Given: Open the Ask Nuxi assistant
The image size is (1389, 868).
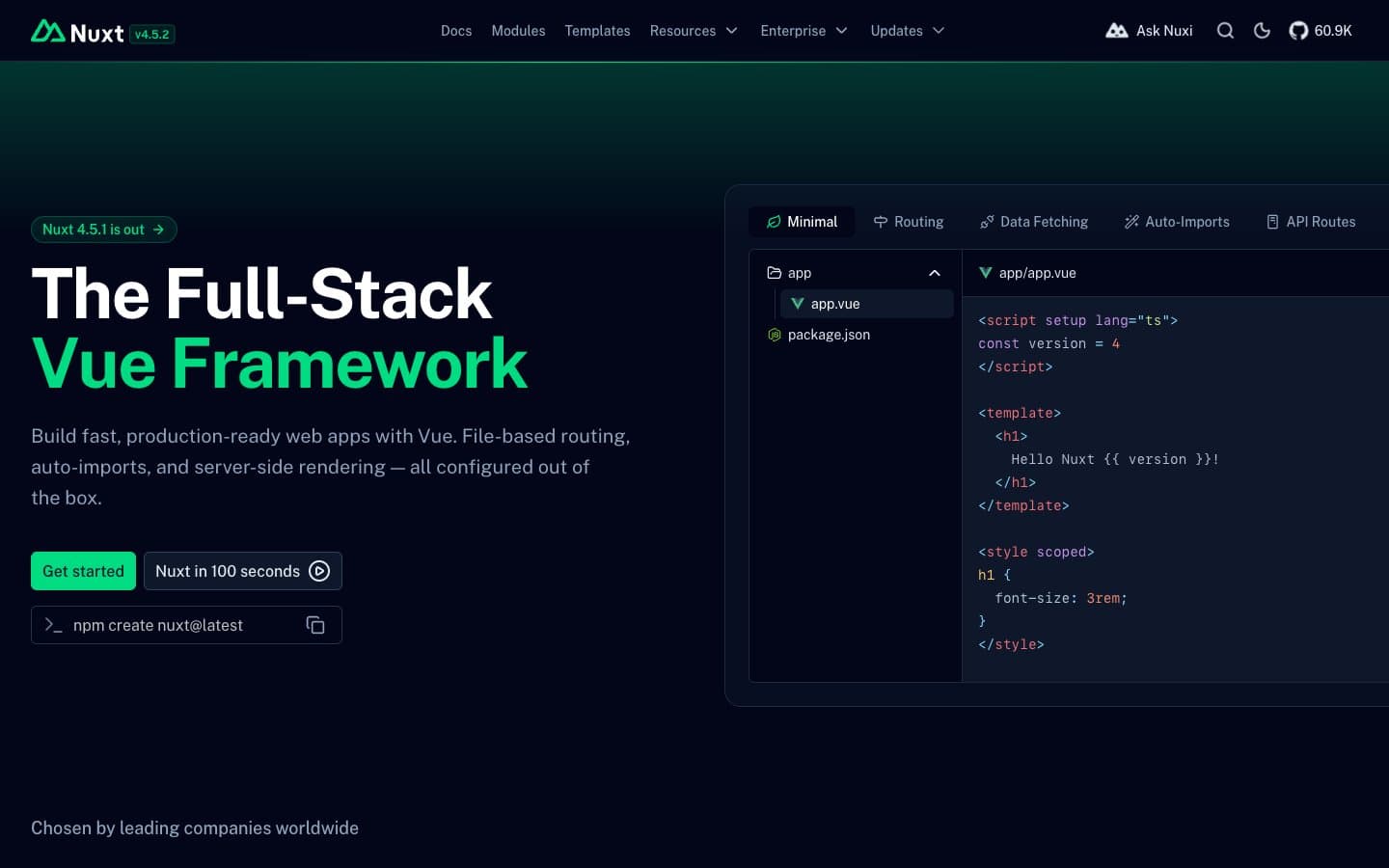Looking at the screenshot, I should click(x=1149, y=31).
